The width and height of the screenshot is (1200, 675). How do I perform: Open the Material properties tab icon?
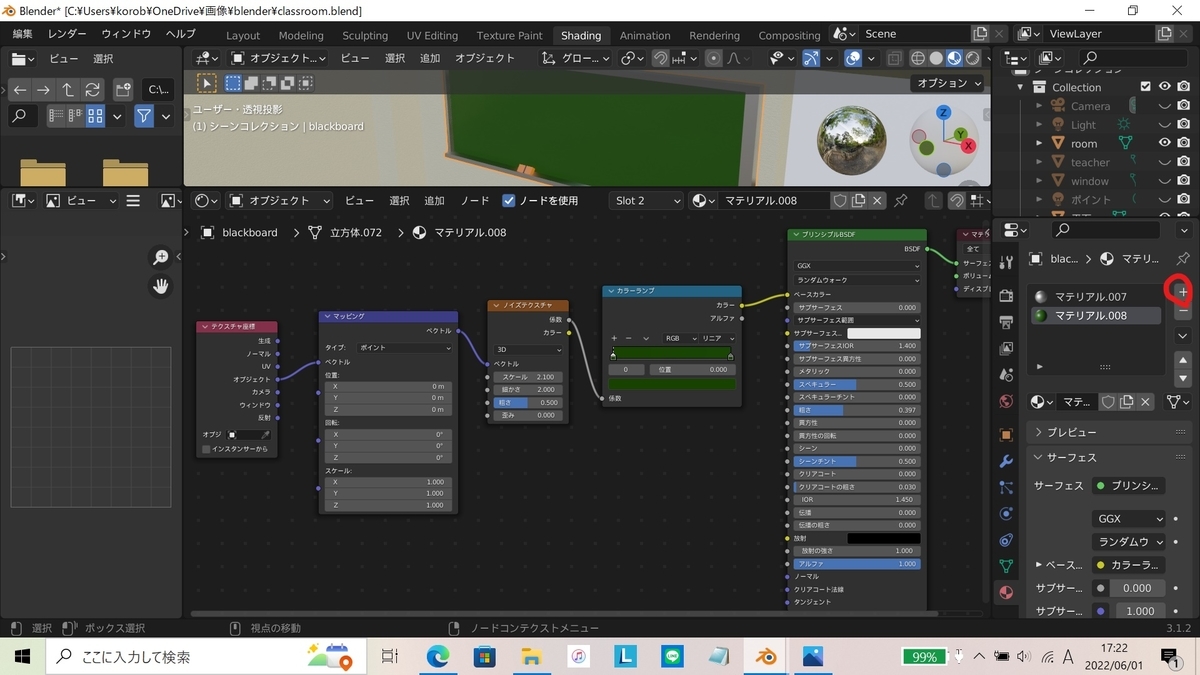click(x=1006, y=592)
